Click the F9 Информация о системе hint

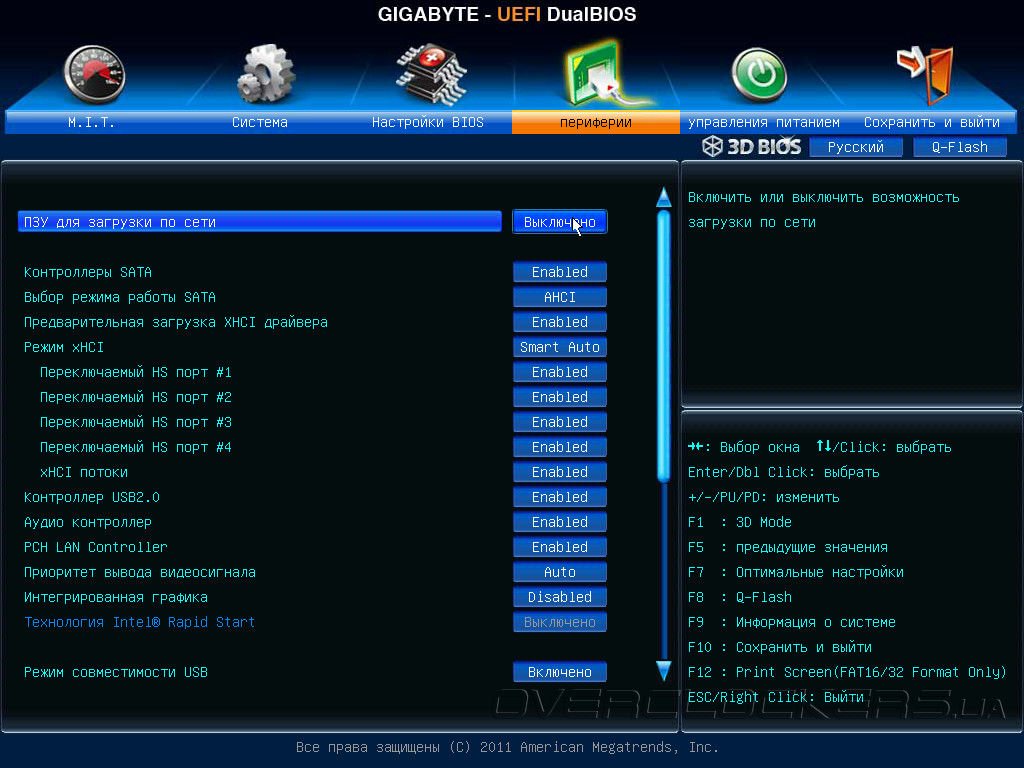[792, 622]
